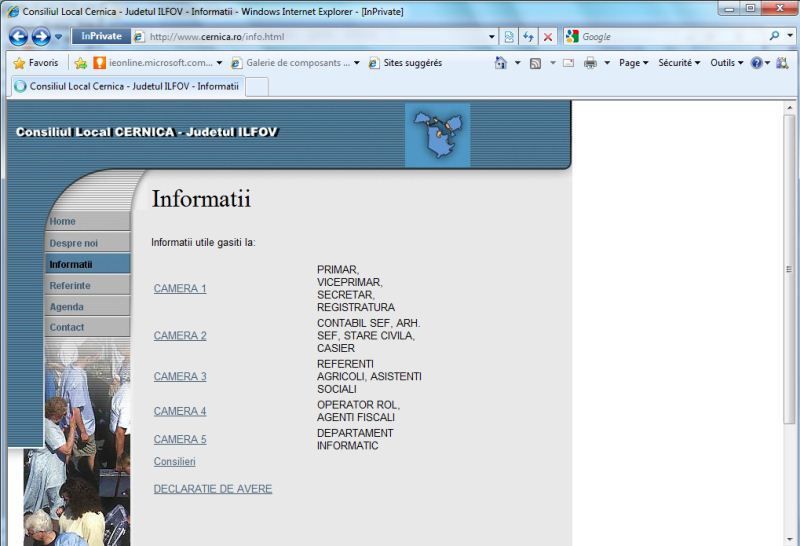Click the Stop loading red X icon
The image size is (800, 546).
click(x=548, y=37)
